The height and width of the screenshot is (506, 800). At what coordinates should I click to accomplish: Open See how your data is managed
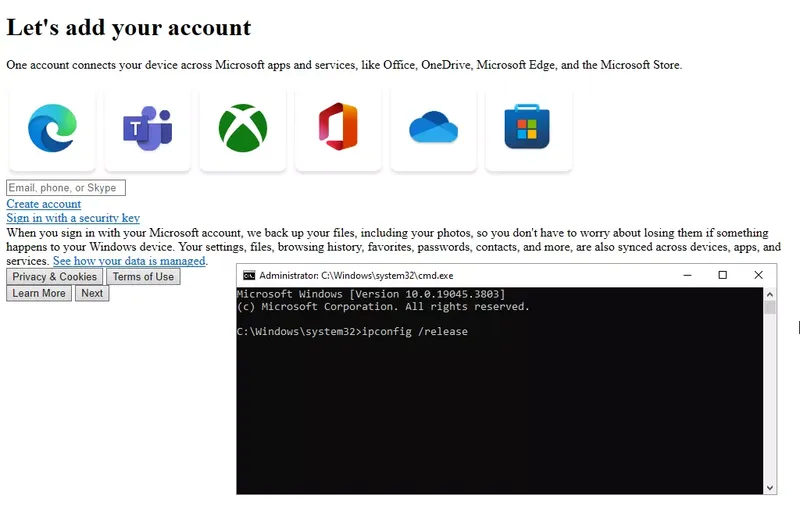(x=129, y=261)
